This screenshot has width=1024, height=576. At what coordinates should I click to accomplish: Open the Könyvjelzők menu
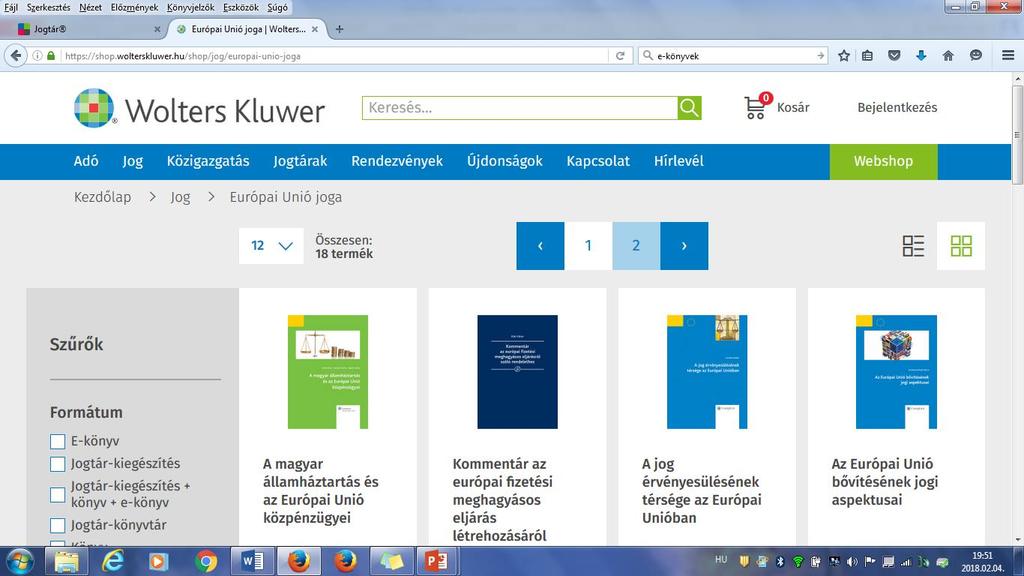pos(190,7)
